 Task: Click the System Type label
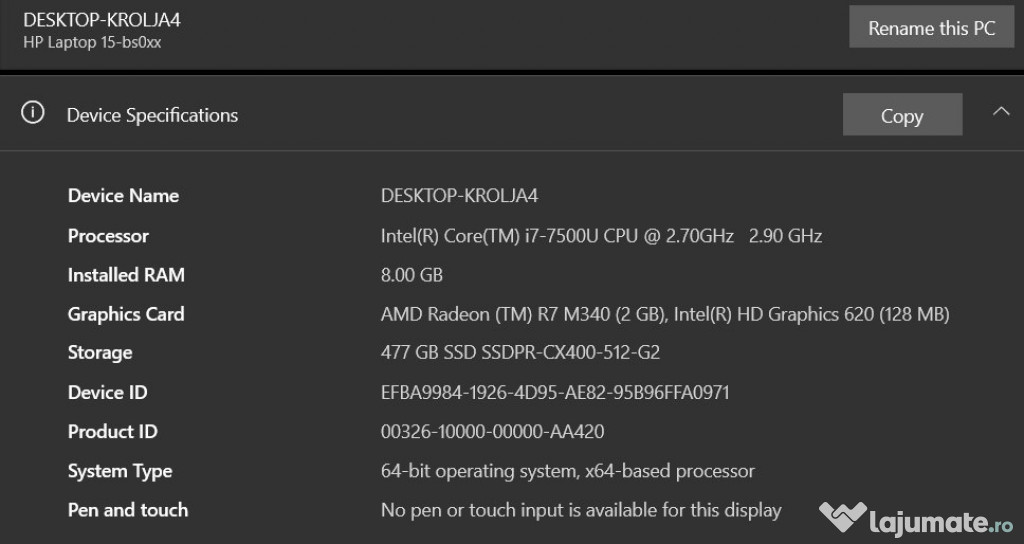(120, 471)
